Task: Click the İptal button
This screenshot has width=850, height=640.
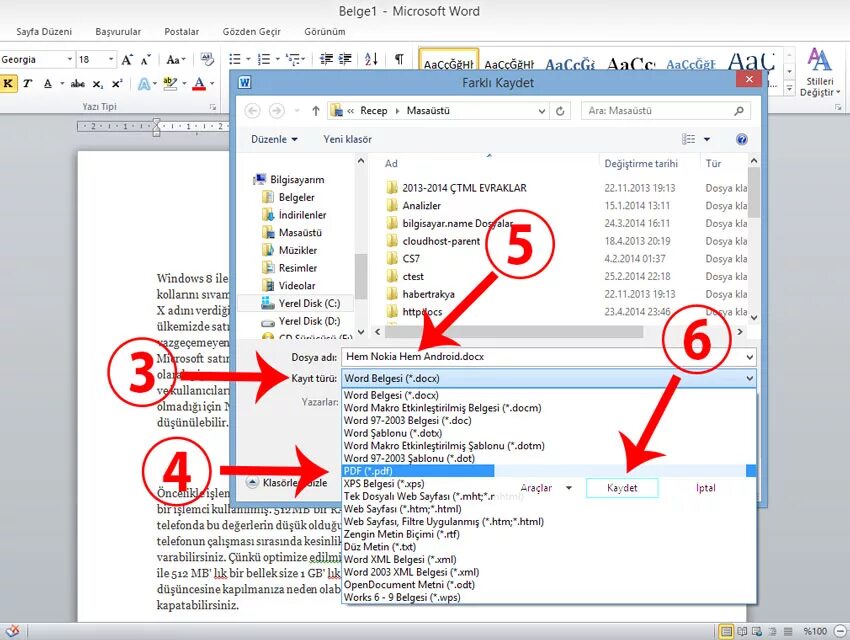Action: tap(706, 488)
